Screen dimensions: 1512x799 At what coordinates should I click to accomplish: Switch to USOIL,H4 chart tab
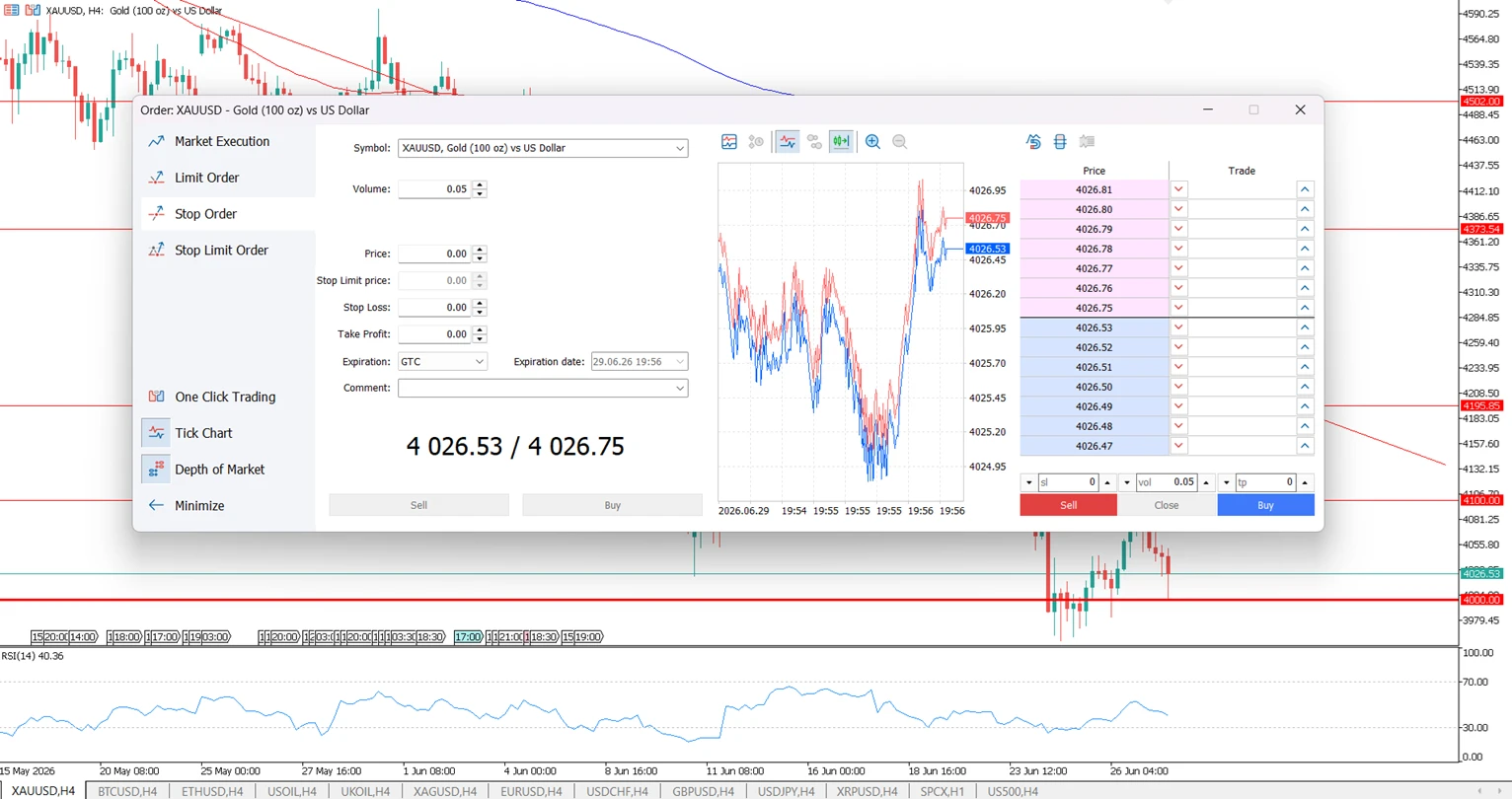(291, 791)
